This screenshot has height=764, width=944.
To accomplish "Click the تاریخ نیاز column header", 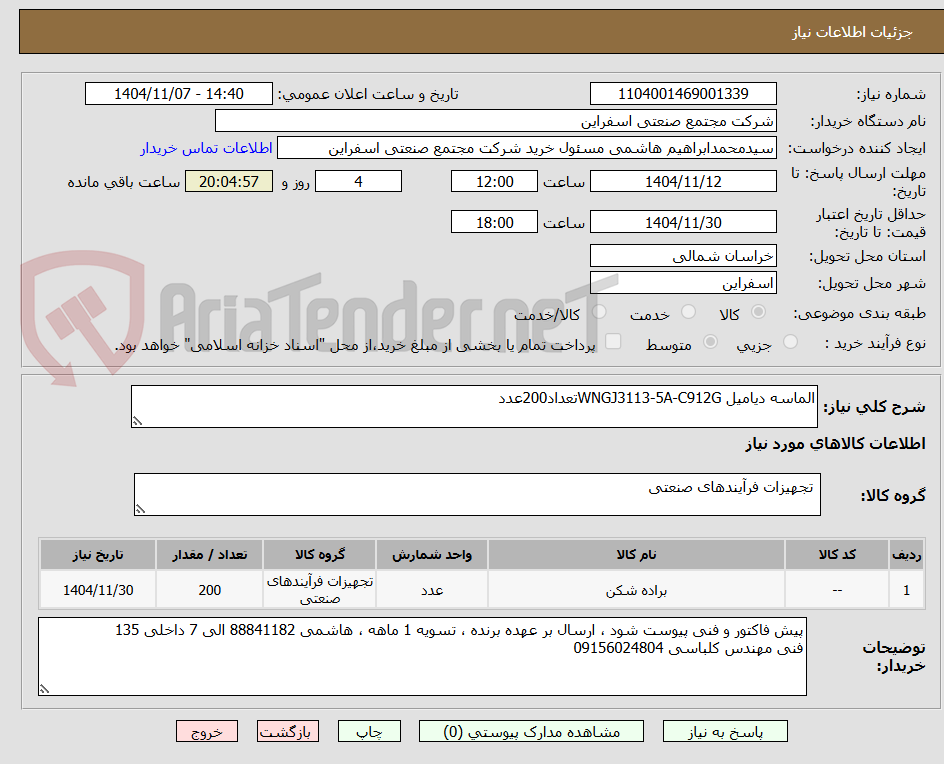I will [x=98, y=554].
